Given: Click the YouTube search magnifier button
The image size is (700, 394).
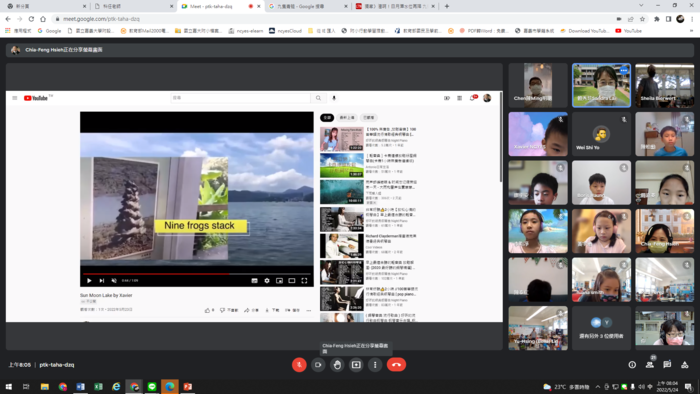Looking at the screenshot, I should tap(318, 98).
